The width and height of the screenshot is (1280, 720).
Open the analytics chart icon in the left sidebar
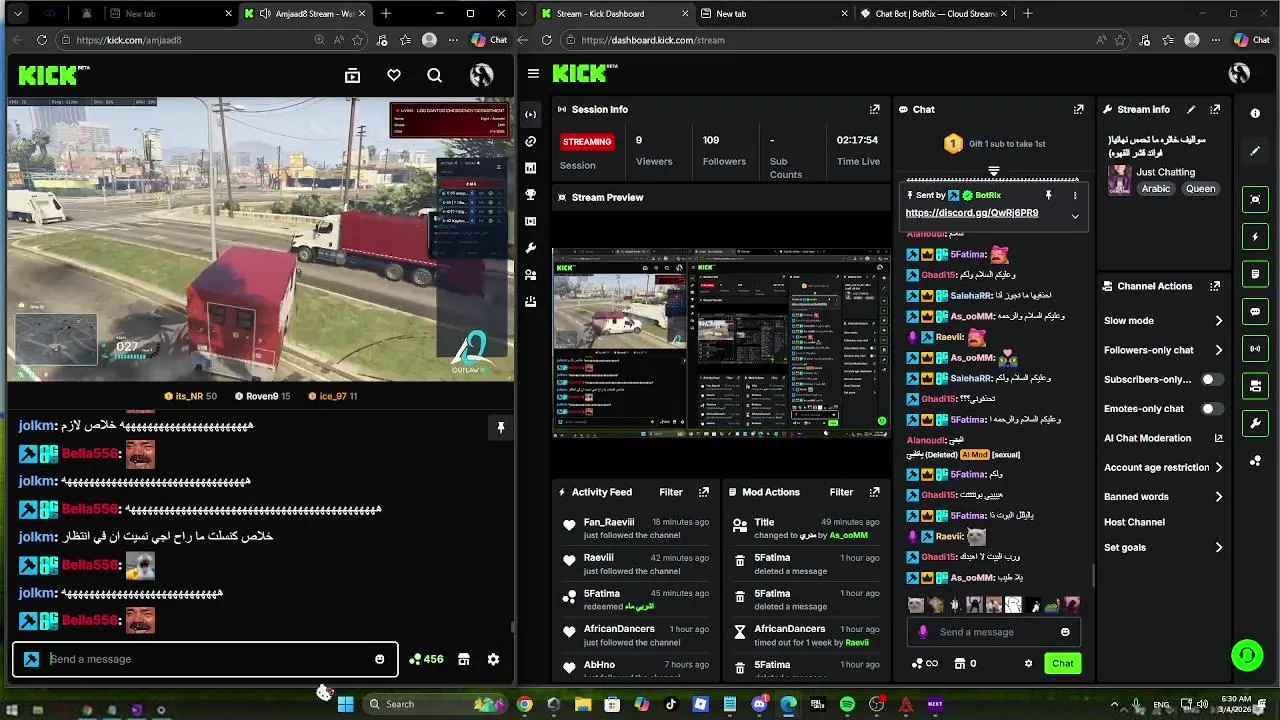tap(530, 168)
